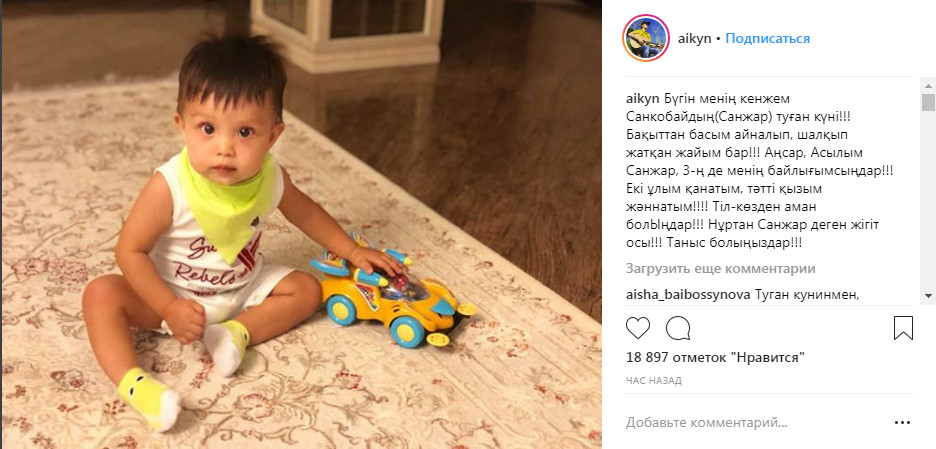Viewport: 936px width, 449px height.
Task: Click the comments scrollbar down arrow
Action: (928, 296)
